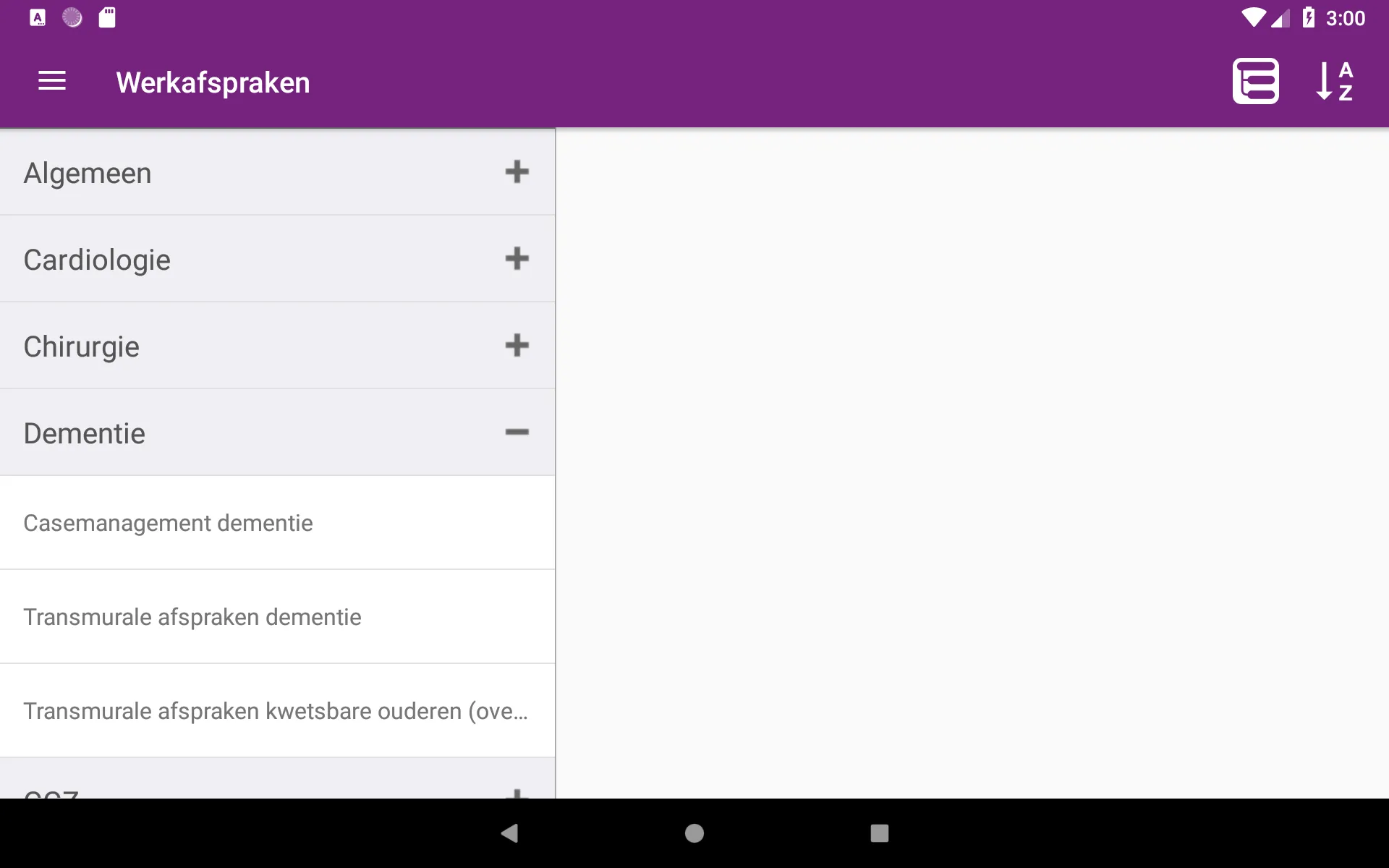Tap the Android recent apps button
The height and width of the screenshot is (868, 1389).
(880, 833)
